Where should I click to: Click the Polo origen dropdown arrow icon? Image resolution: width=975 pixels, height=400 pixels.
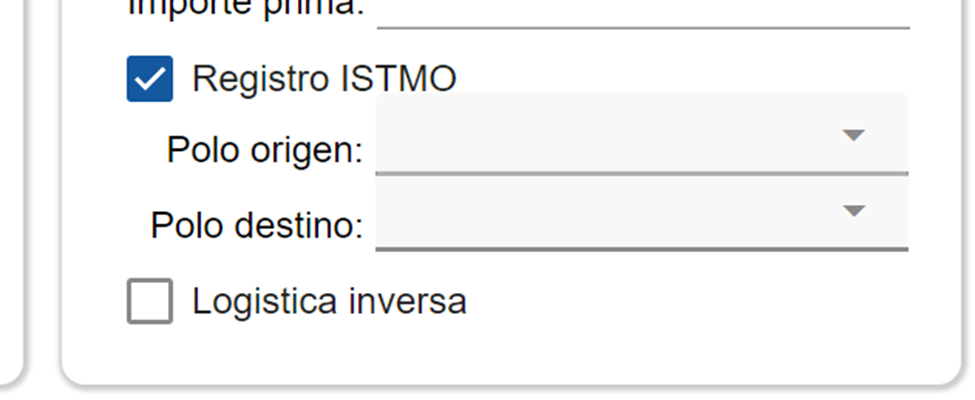(x=852, y=135)
